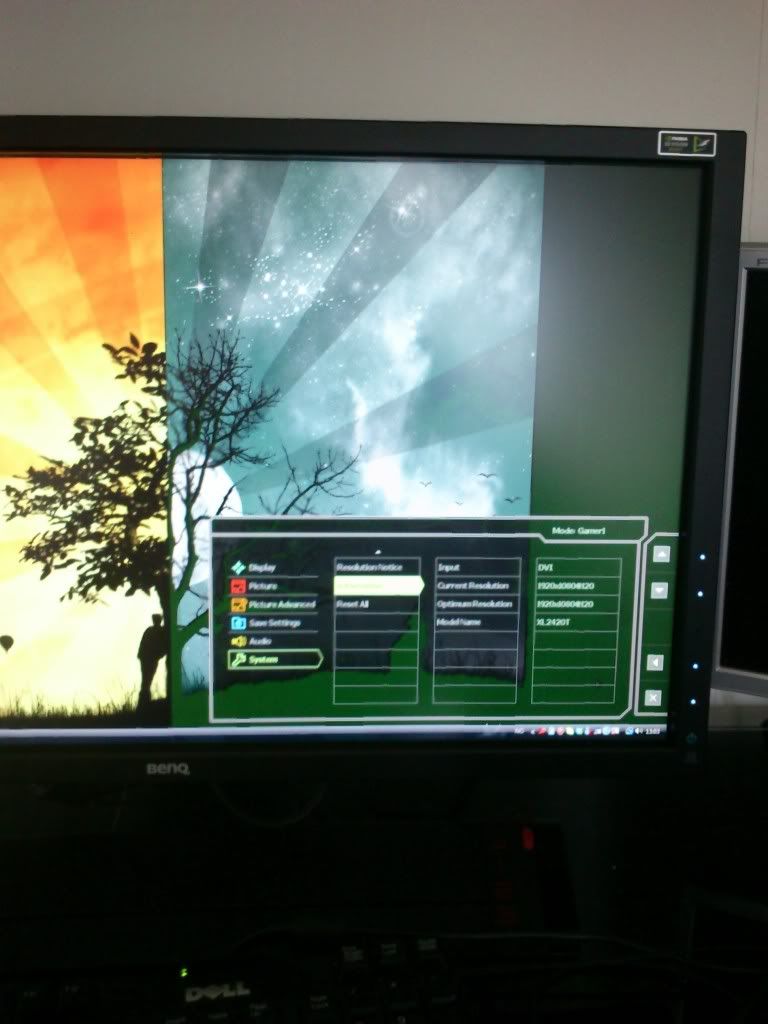
Task: Click the OSD up arrow button
Action: 662,554
